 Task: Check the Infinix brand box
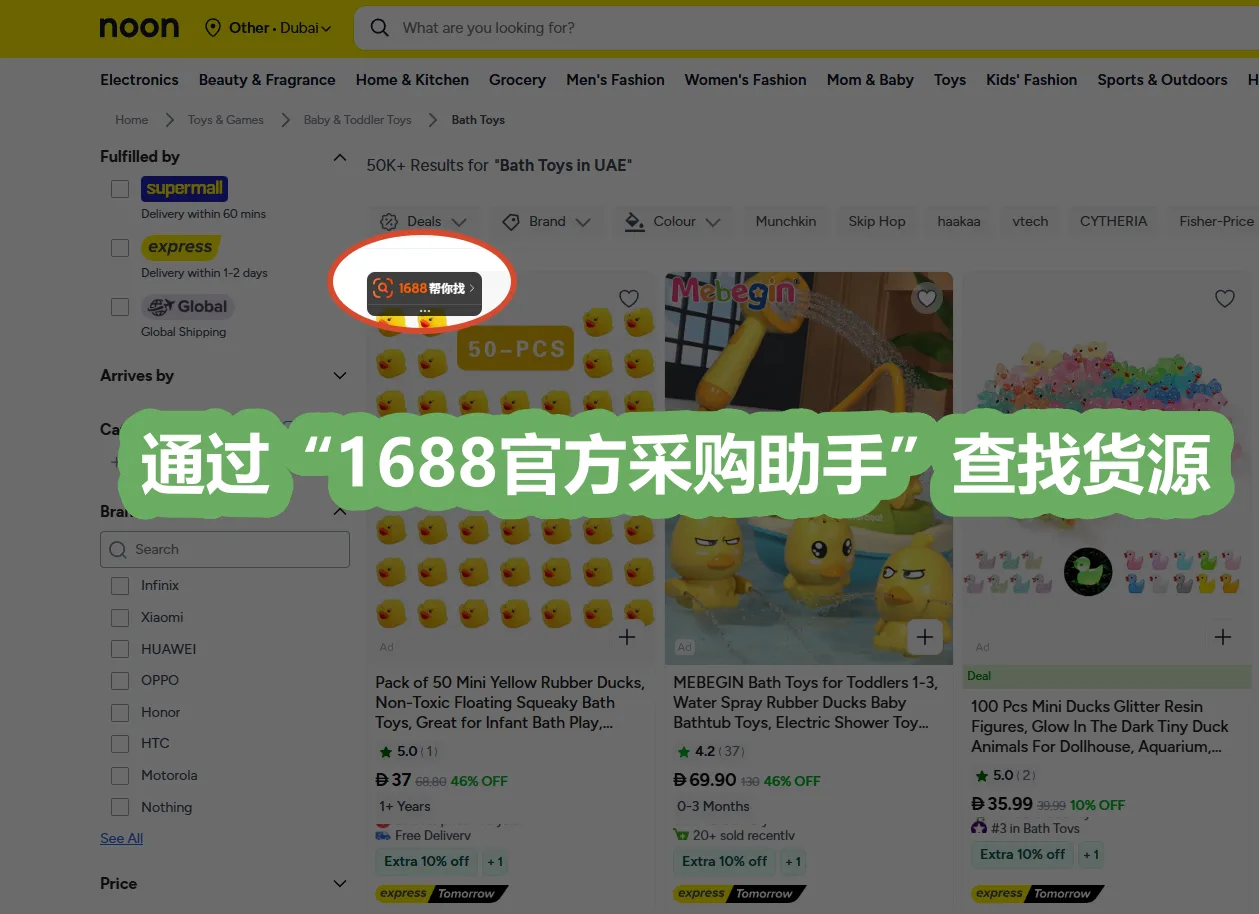click(120, 586)
